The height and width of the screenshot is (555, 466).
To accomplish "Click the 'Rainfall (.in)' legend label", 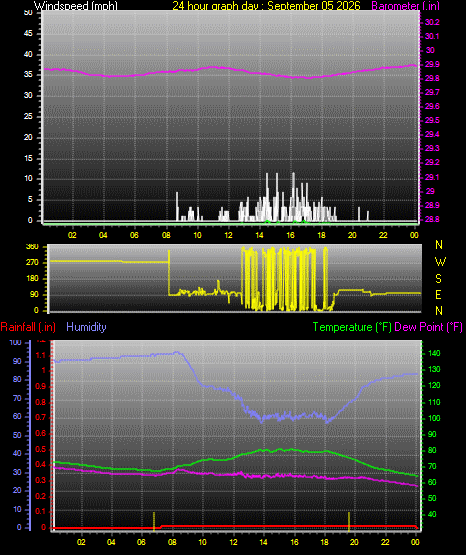I will pyautogui.click(x=28, y=327).
